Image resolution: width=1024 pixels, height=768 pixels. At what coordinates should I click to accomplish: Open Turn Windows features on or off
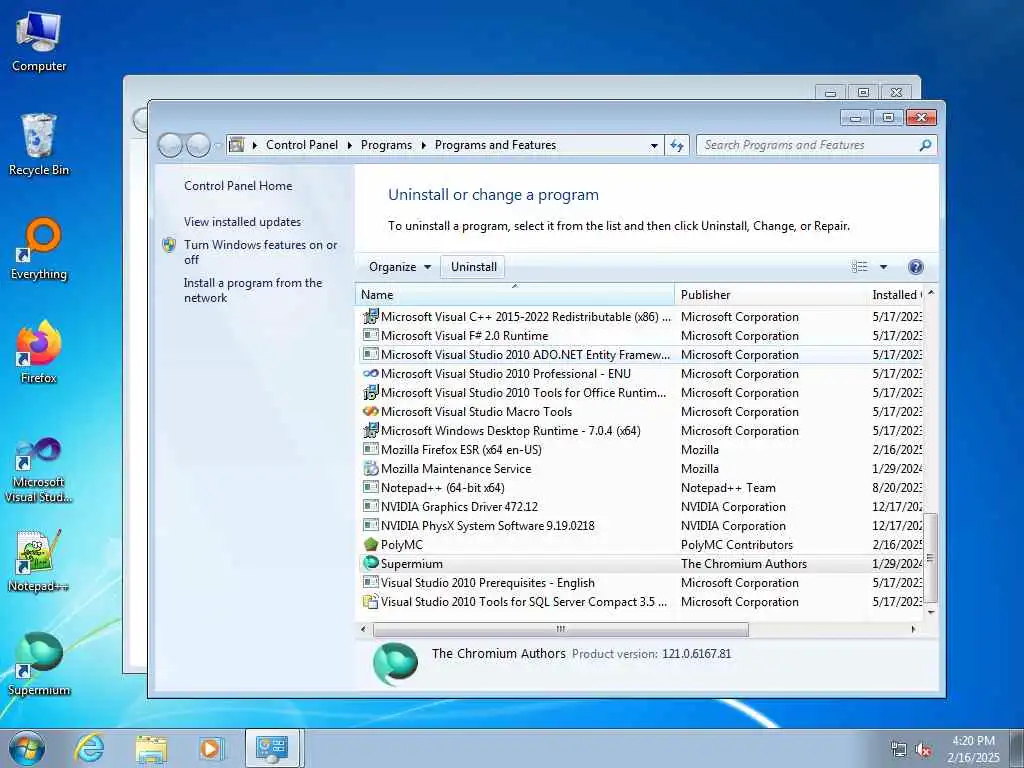[x=260, y=252]
